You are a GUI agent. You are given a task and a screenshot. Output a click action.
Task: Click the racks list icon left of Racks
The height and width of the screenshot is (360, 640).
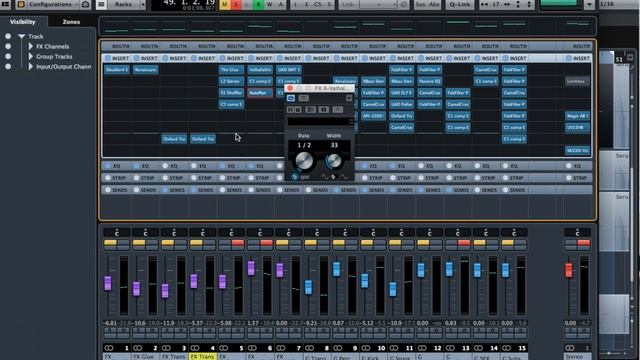(101, 4)
